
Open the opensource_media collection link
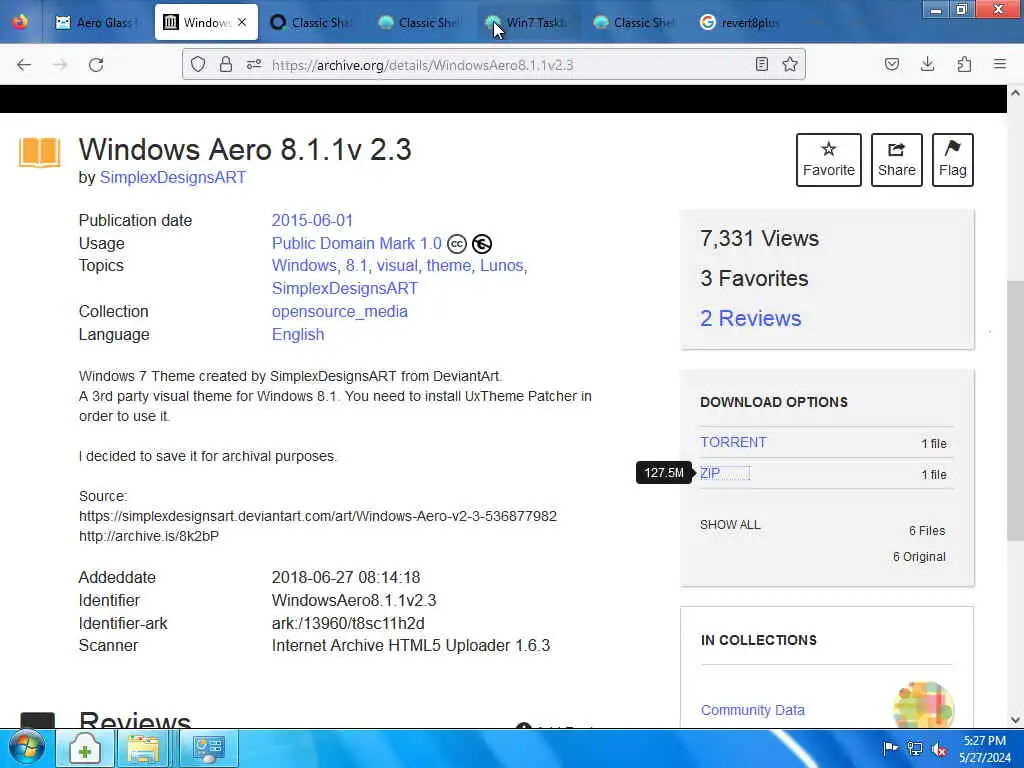coord(340,312)
